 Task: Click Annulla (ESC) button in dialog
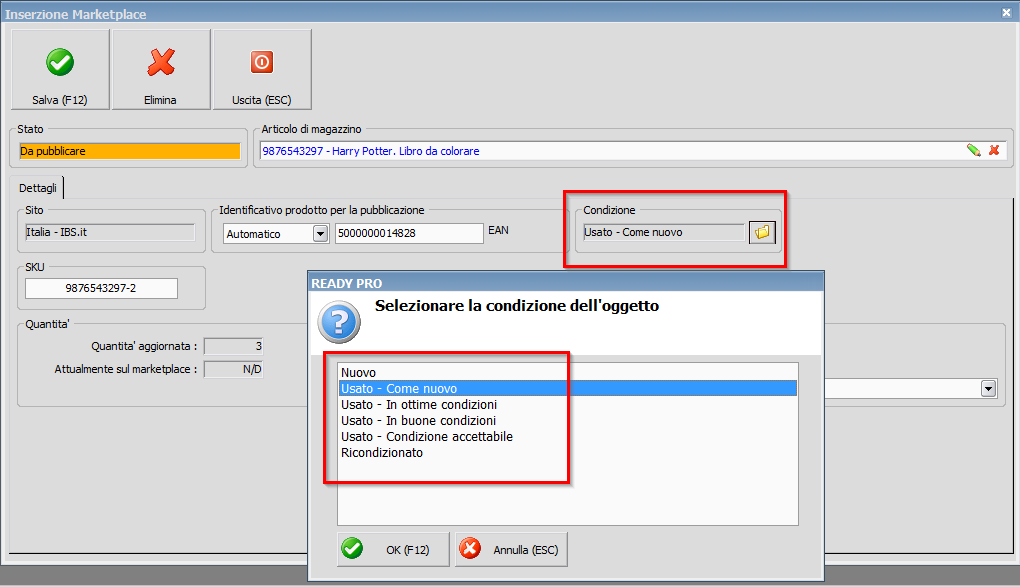point(511,549)
